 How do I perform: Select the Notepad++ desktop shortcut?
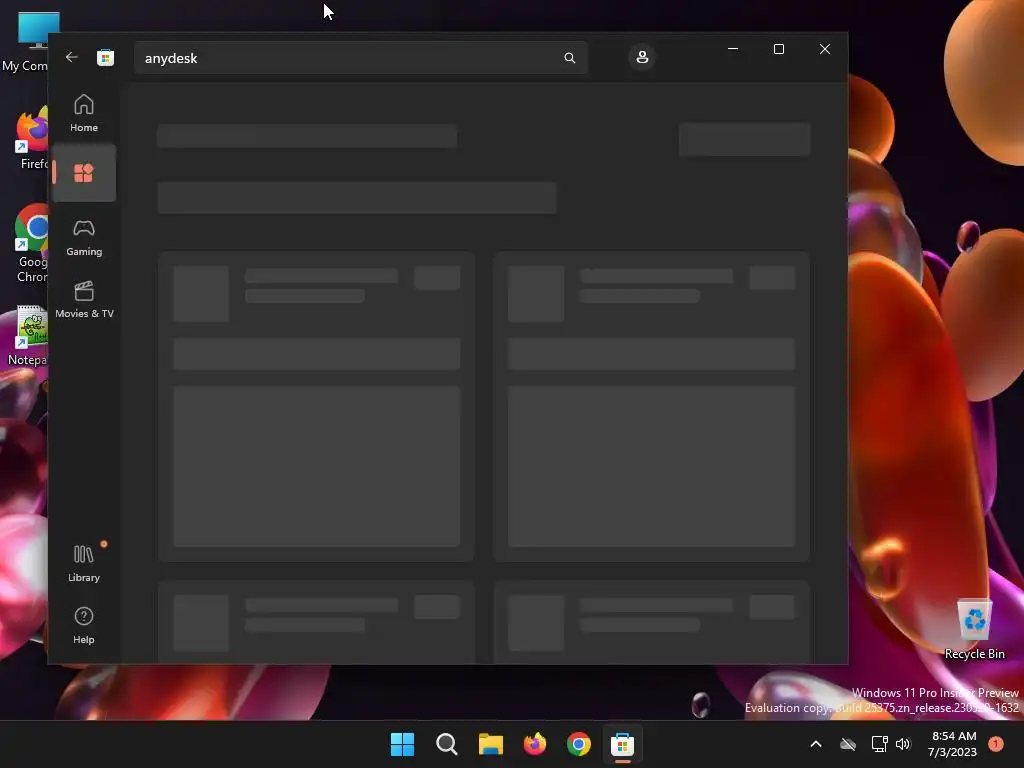tap(26, 335)
